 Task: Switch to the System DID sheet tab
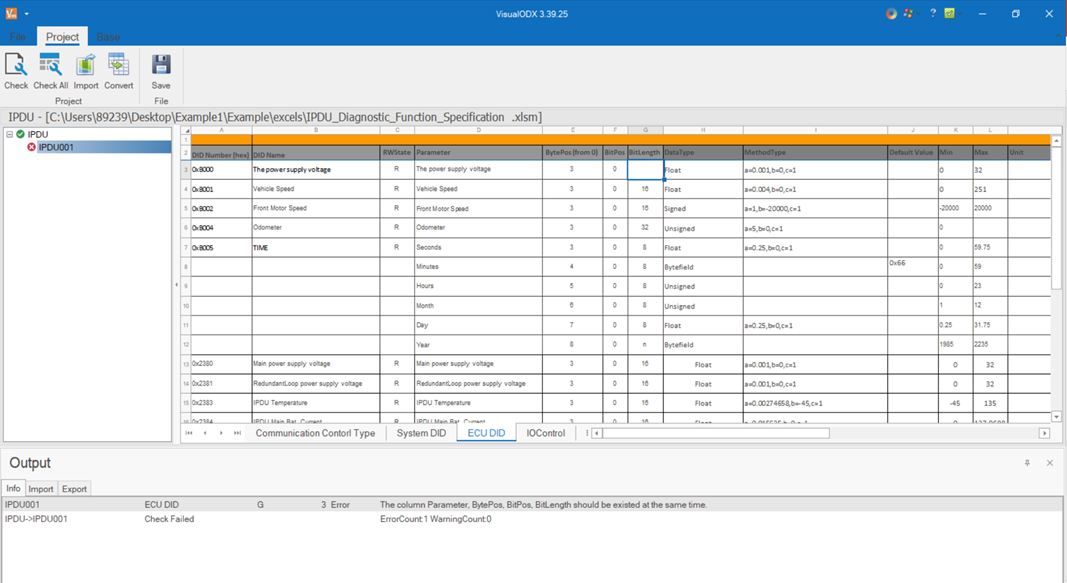pyautogui.click(x=421, y=433)
